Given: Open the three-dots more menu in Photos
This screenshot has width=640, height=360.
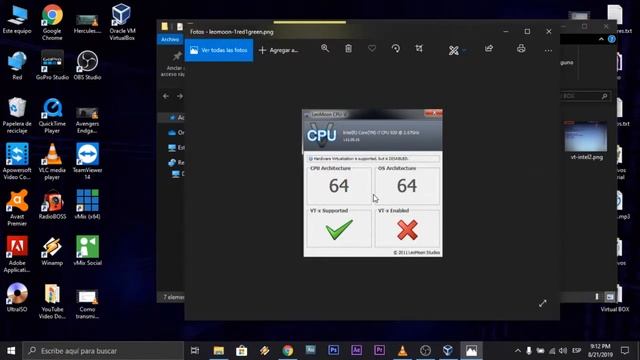Looking at the screenshot, I should coord(548,51).
